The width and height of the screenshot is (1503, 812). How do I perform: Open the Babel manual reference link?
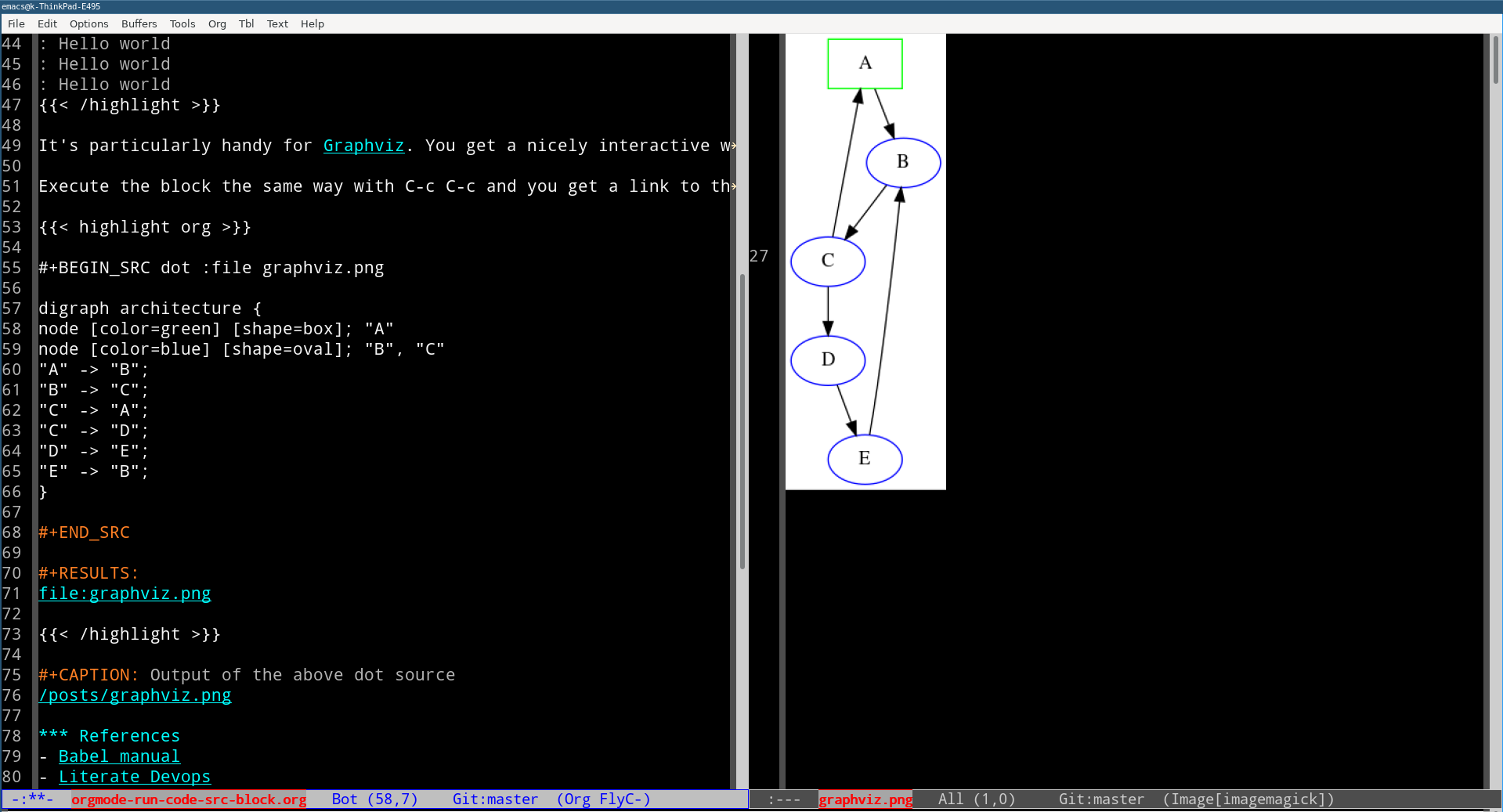point(119,756)
